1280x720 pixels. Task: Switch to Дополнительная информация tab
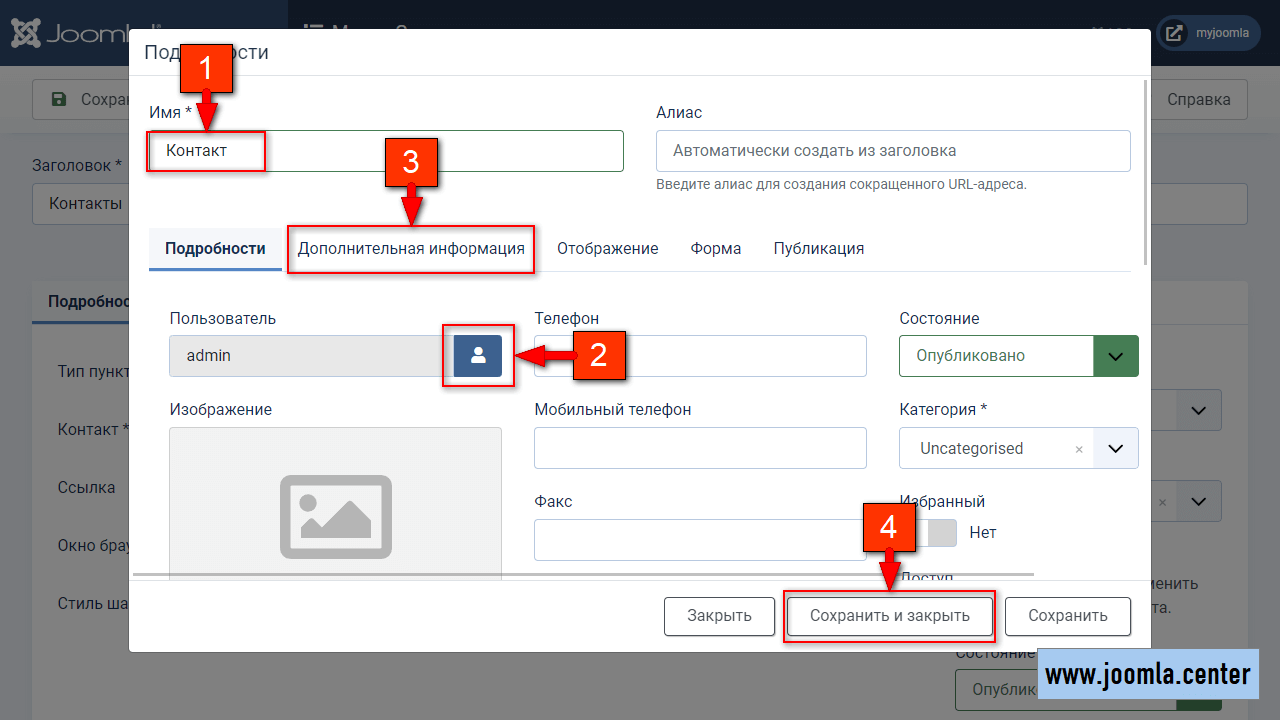coord(411,249)
